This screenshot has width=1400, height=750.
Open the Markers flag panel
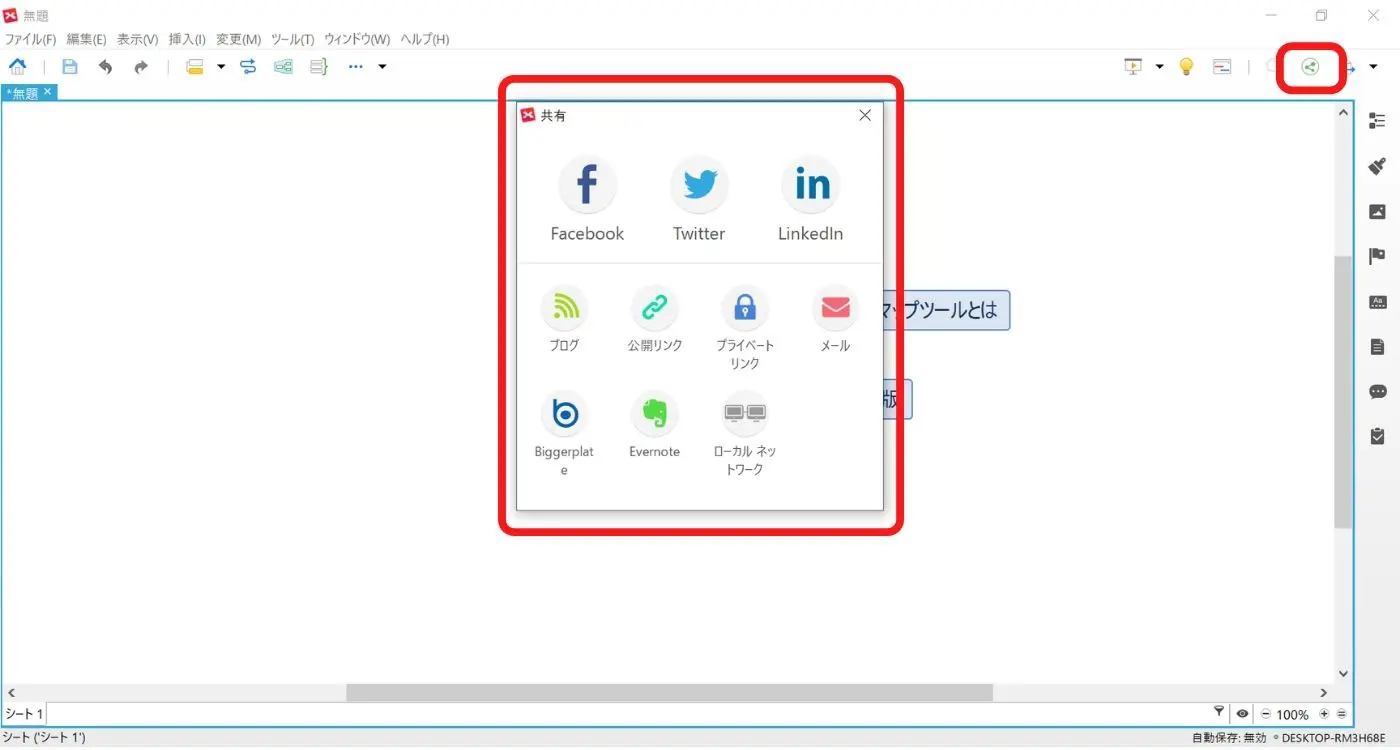[x=1377, y=256]
